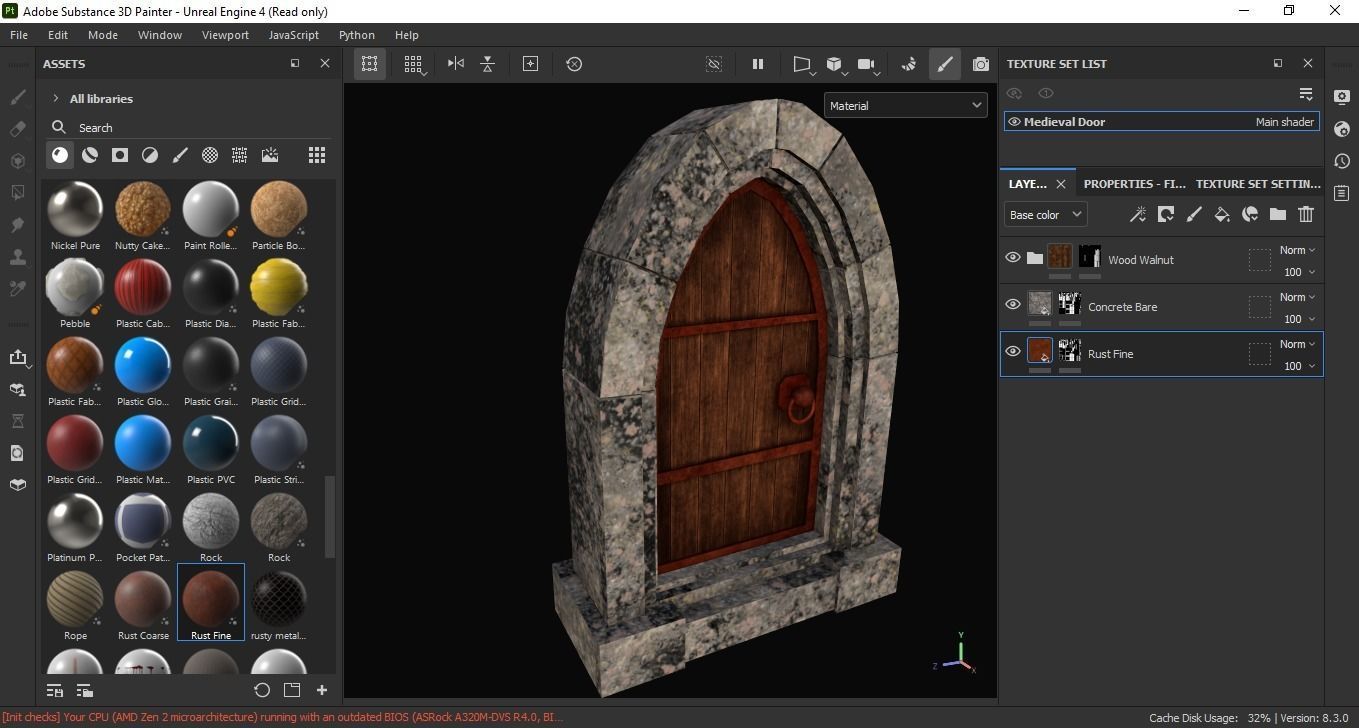Open Wood Walnut opacity 100 dropdown
The width and height of the screenshot is (1359, 728).
click(x=1299, y=272)
